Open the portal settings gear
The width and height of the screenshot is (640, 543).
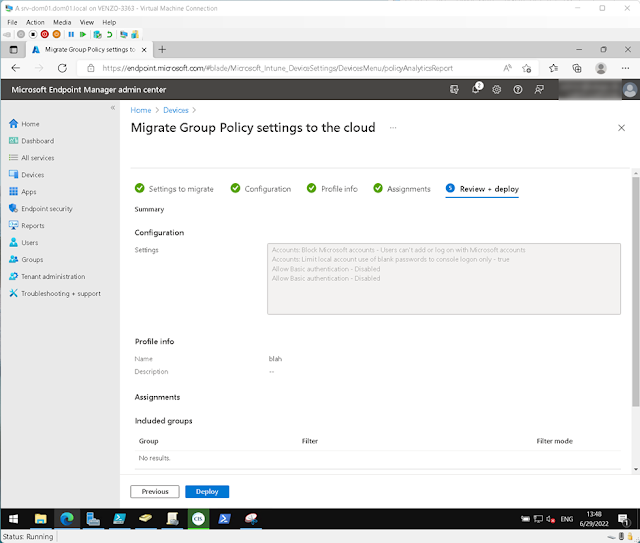tap(496, 89)
